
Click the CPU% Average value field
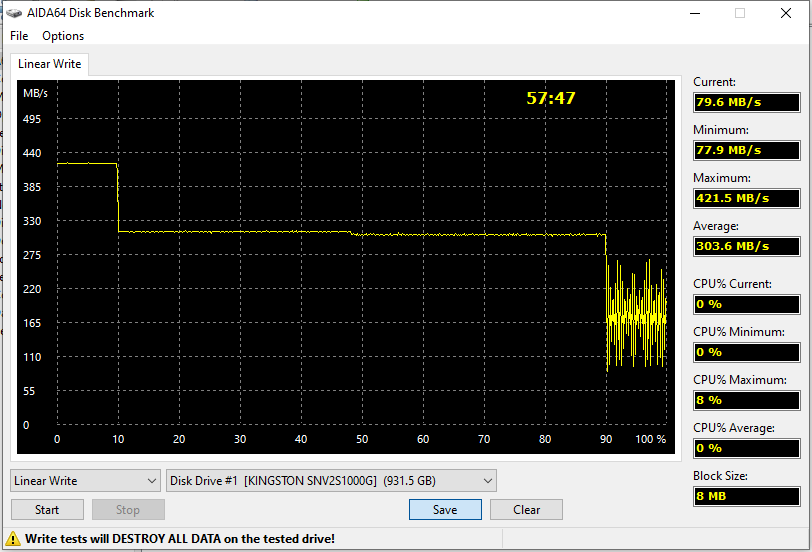(747, 448)
